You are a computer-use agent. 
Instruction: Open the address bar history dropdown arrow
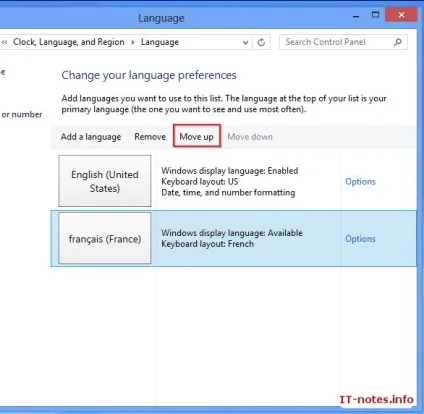pos(245,42)
